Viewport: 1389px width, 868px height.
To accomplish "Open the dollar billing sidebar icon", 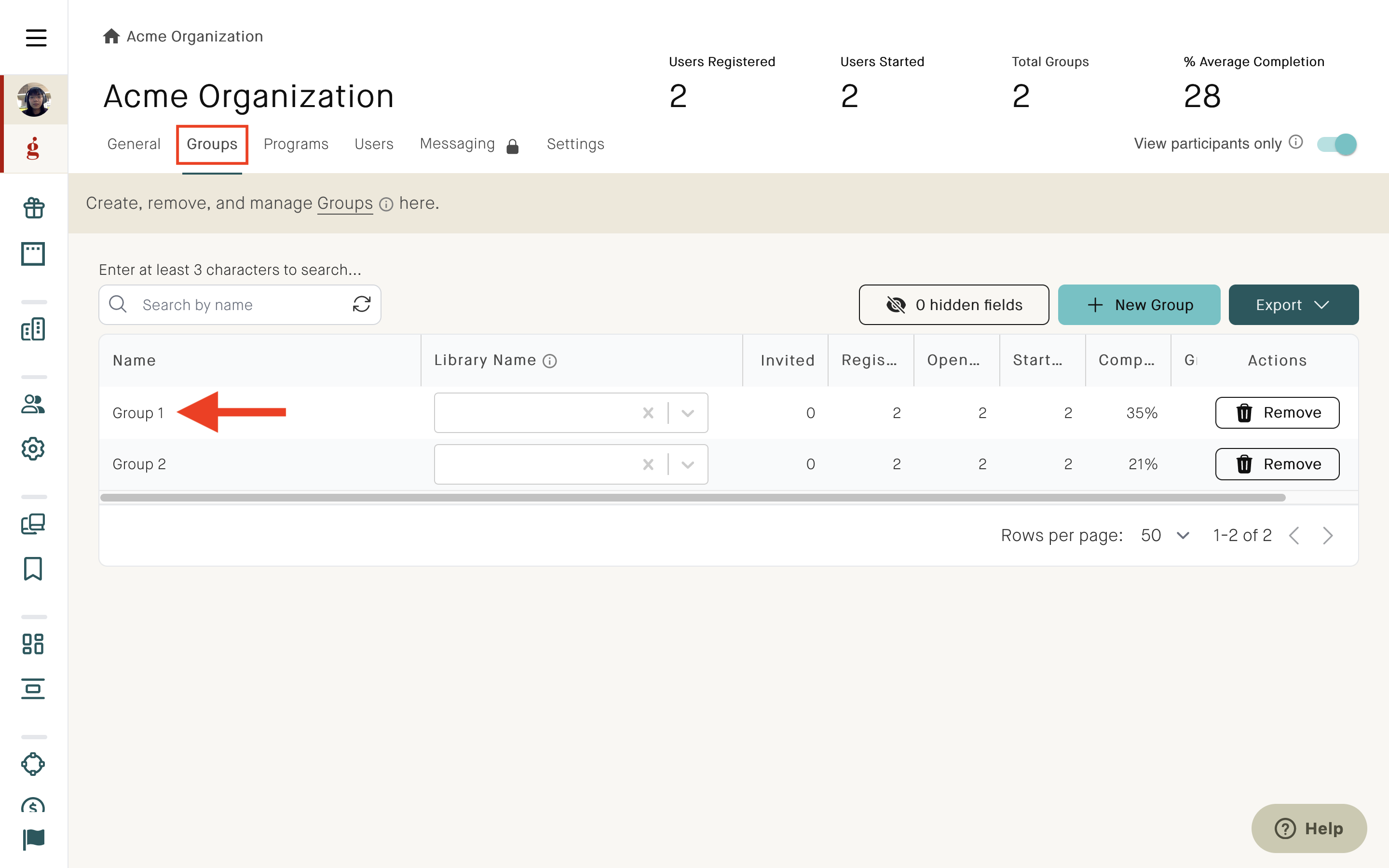I will [x=33, y=805].
